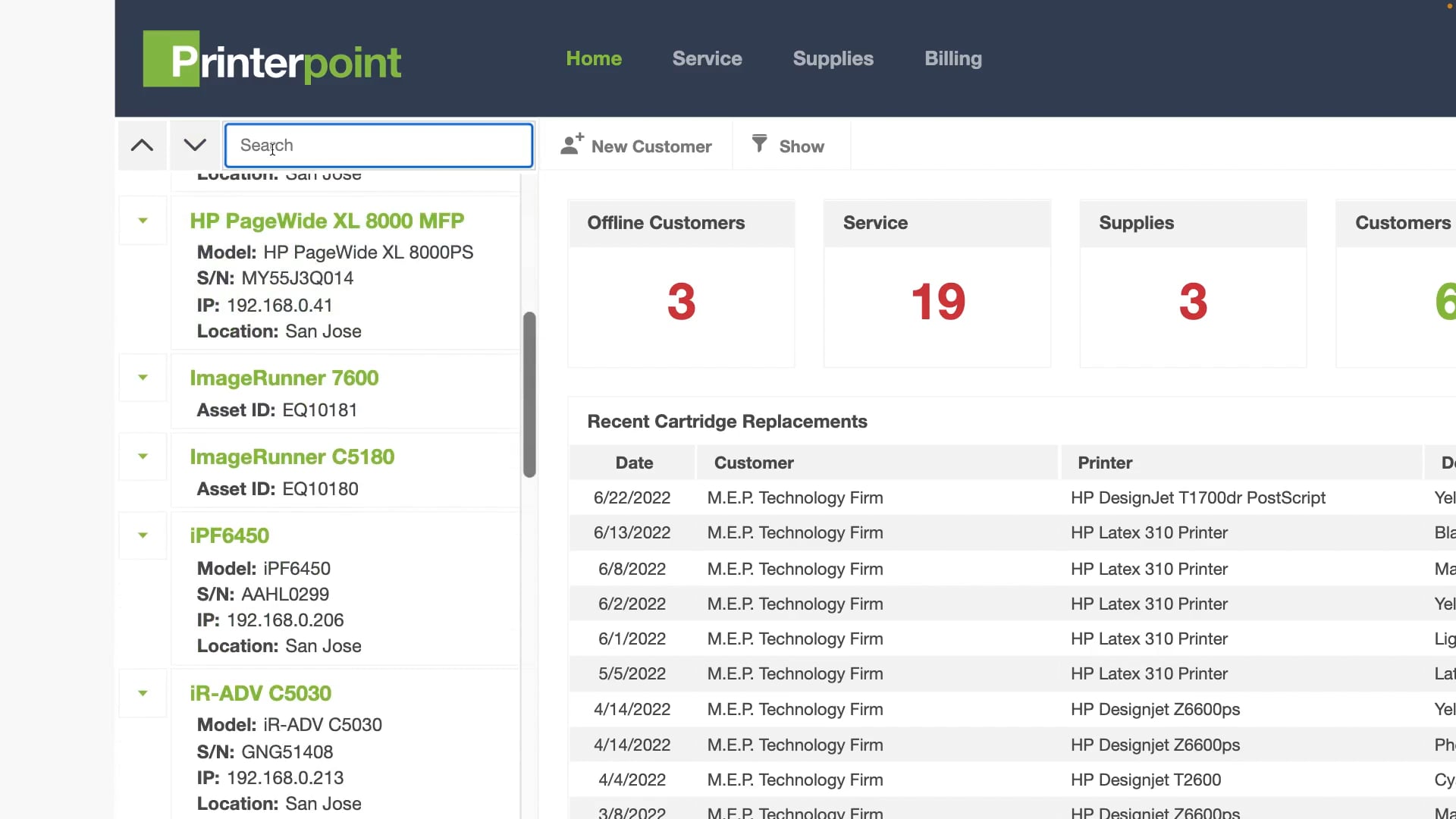1456x819 pixels.
Task: Click the New Customer person-plus icon
Action: point(572,144)
